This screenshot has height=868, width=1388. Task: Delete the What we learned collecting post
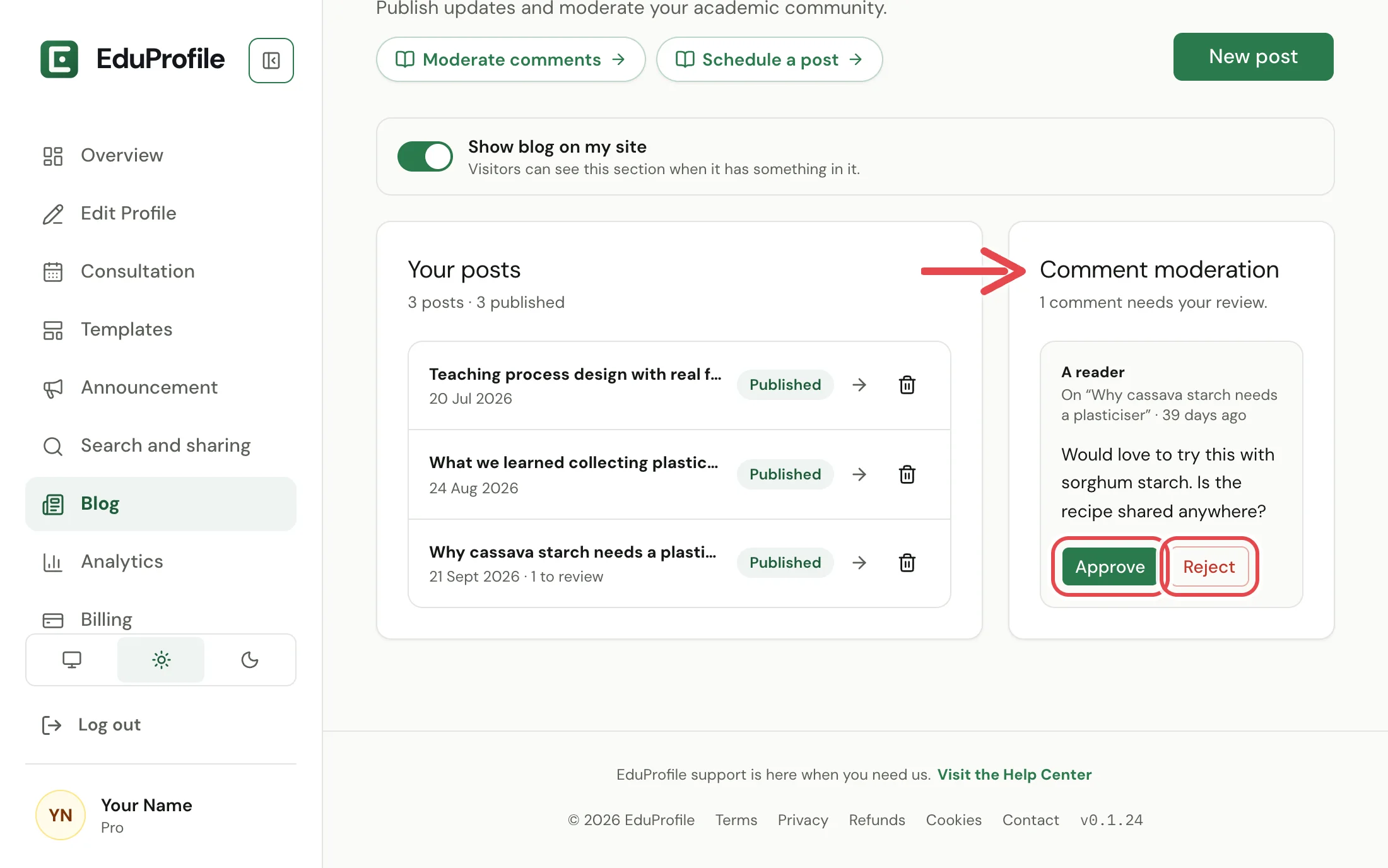click(x=907, y=474)
